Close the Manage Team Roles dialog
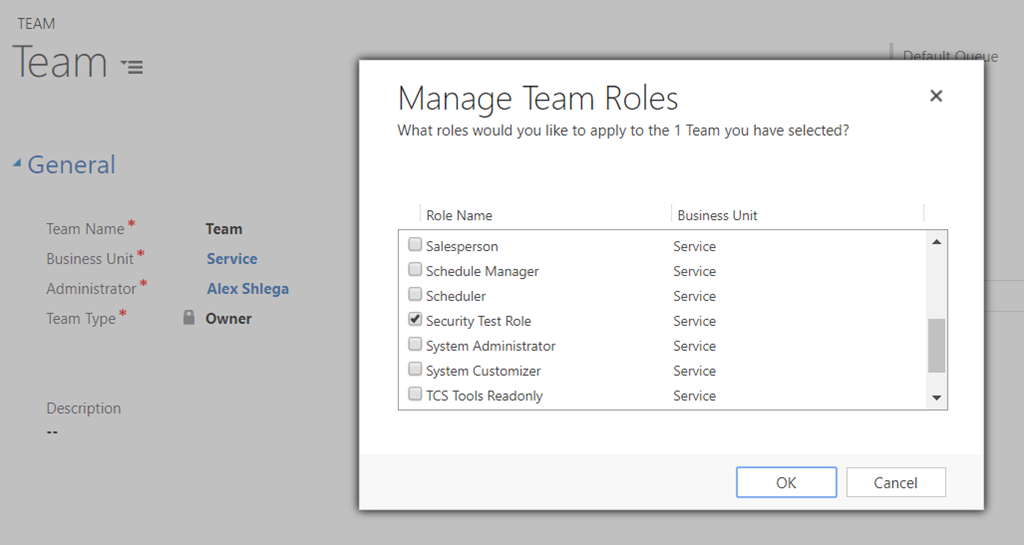The width and height of the screenshot is (1024, 545). click(936, 96)
